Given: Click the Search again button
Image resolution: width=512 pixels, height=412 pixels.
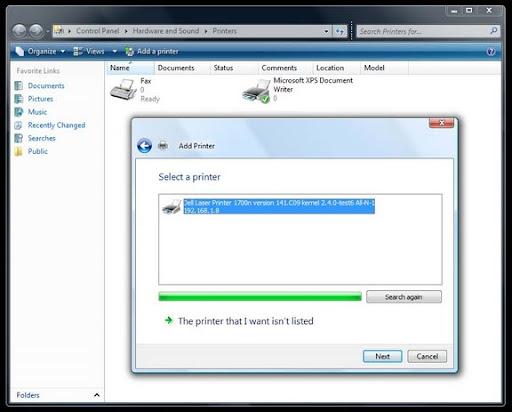Looking at the screenshot, I should (x=404, y=297).
